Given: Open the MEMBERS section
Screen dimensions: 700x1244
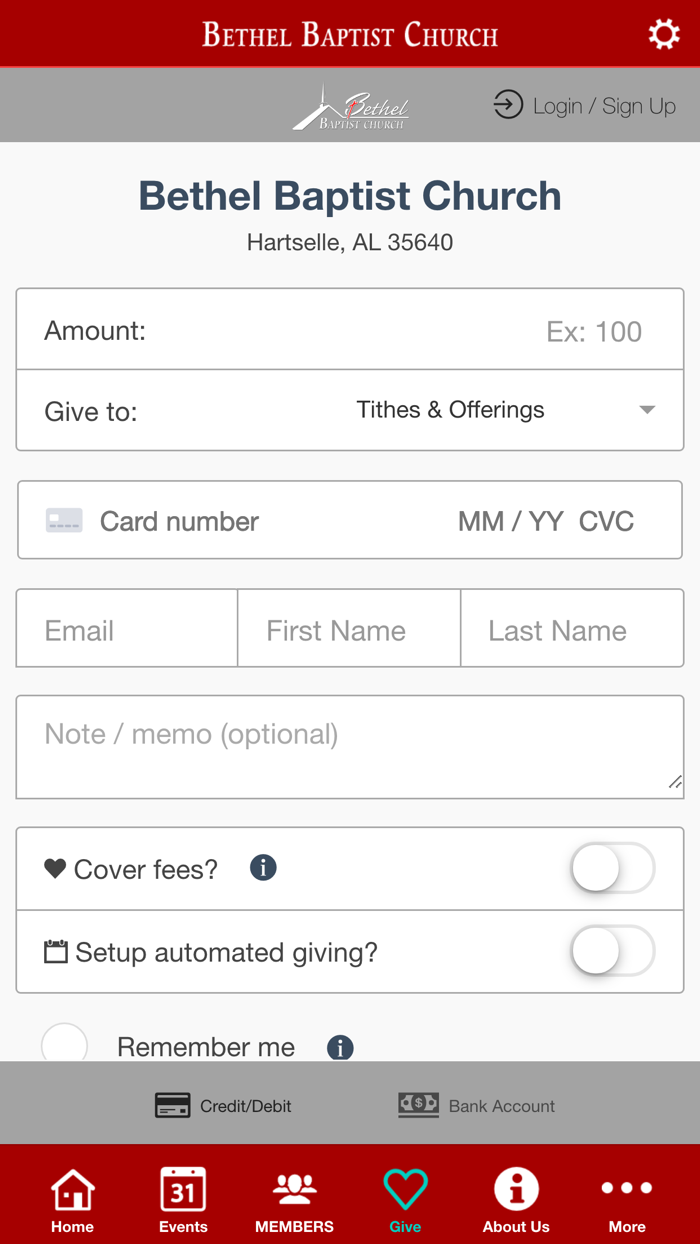Looking at the screenshot, I should coord(294,1201).
